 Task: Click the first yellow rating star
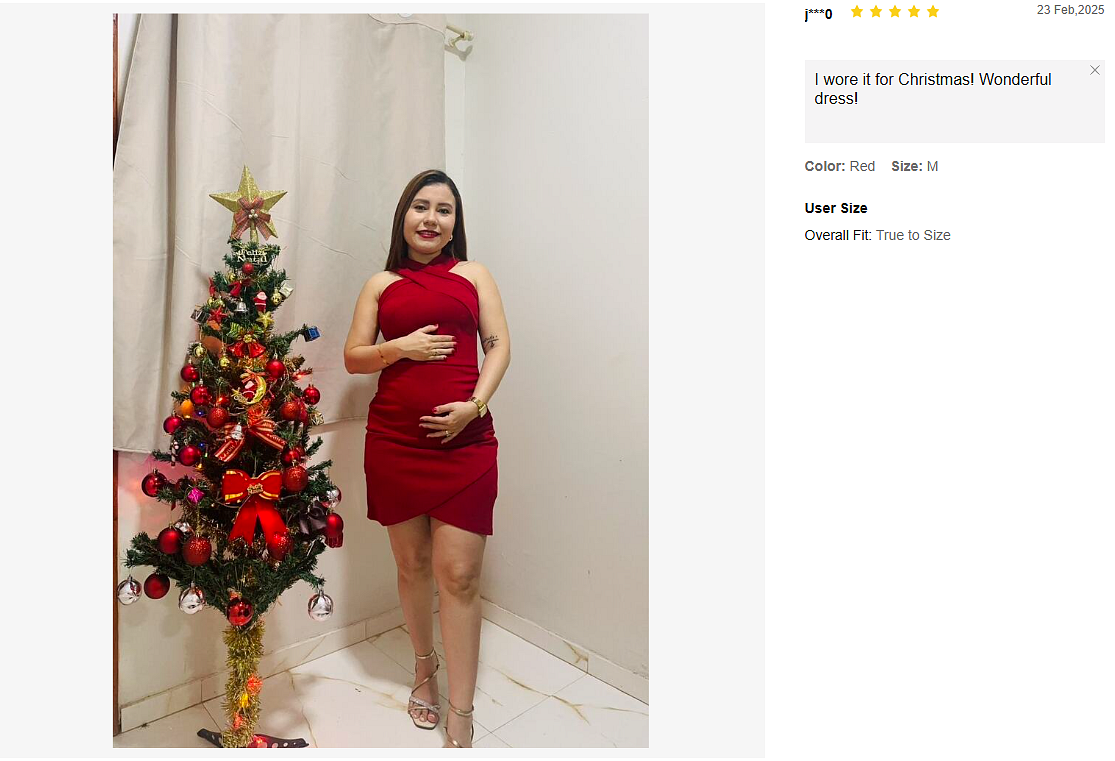coord(857,11)
